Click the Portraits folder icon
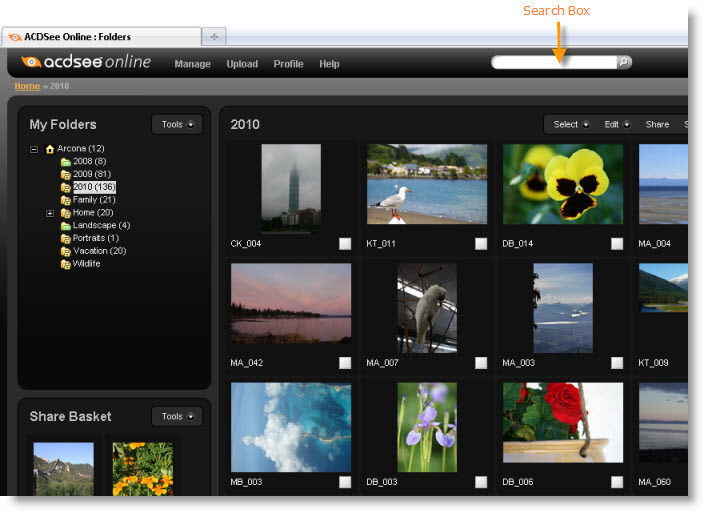This screenshot has height=512, width=704. pyautogui.click(x=66, y=238)
